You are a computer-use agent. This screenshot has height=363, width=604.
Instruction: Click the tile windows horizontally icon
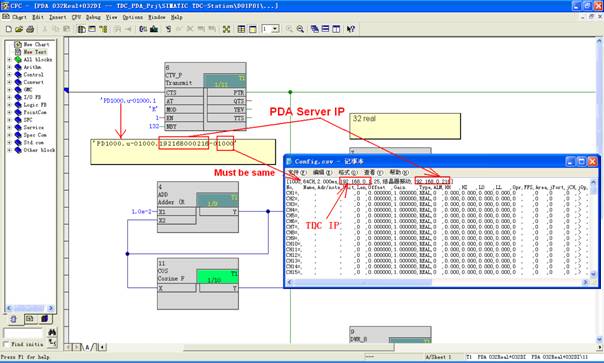pyautogui.click(x=325, y=29)
